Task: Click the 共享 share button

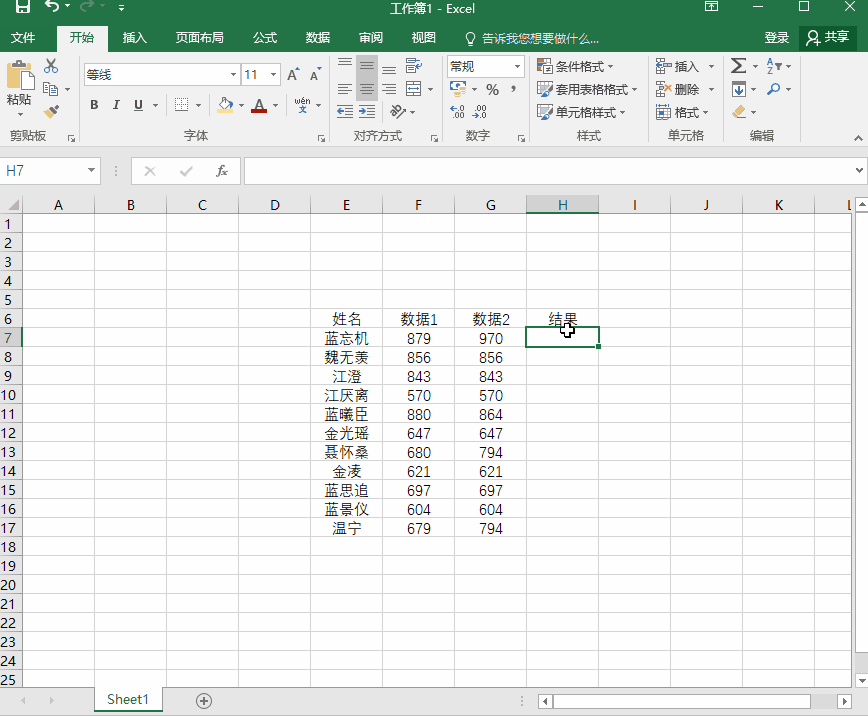Action: (x=828, y=38)
